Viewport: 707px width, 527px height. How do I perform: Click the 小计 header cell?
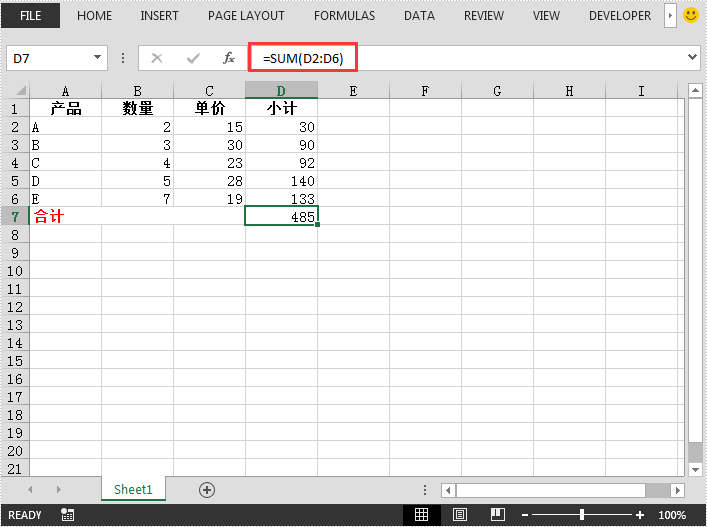pos(281,108)
